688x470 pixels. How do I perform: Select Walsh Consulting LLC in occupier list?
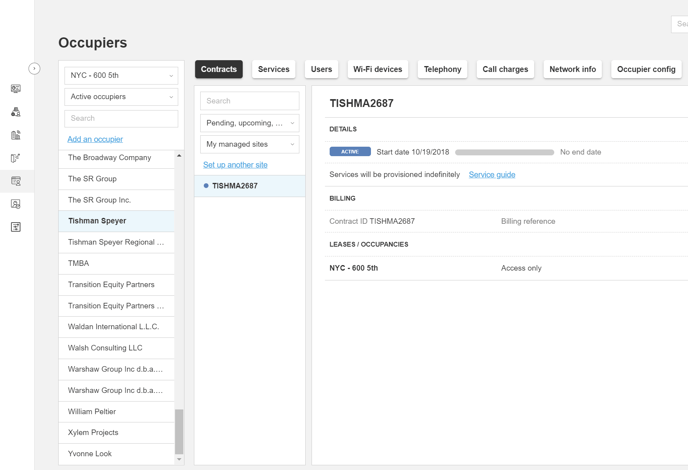coord(105,348)
